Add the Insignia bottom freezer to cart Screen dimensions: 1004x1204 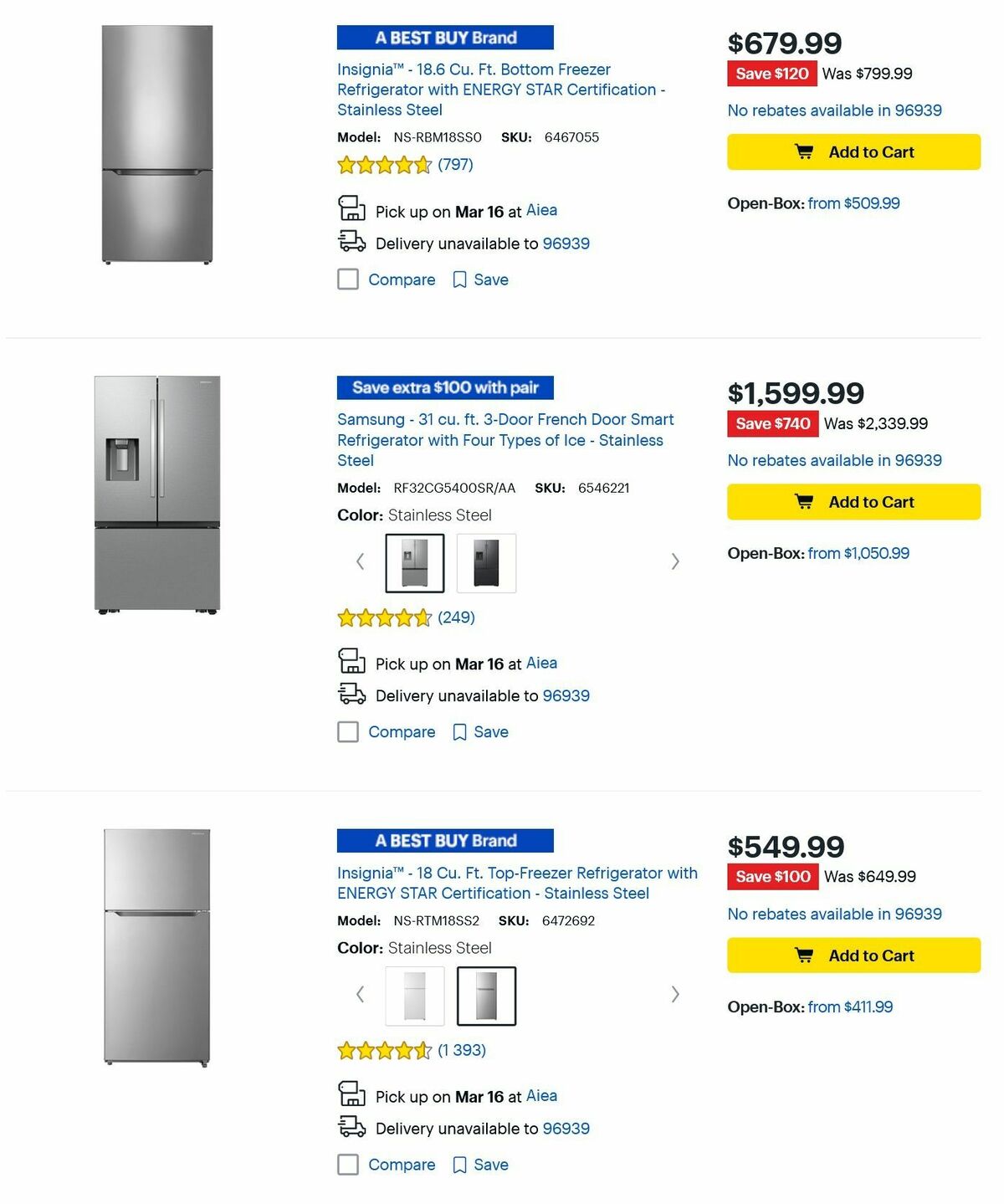(853, 151)
